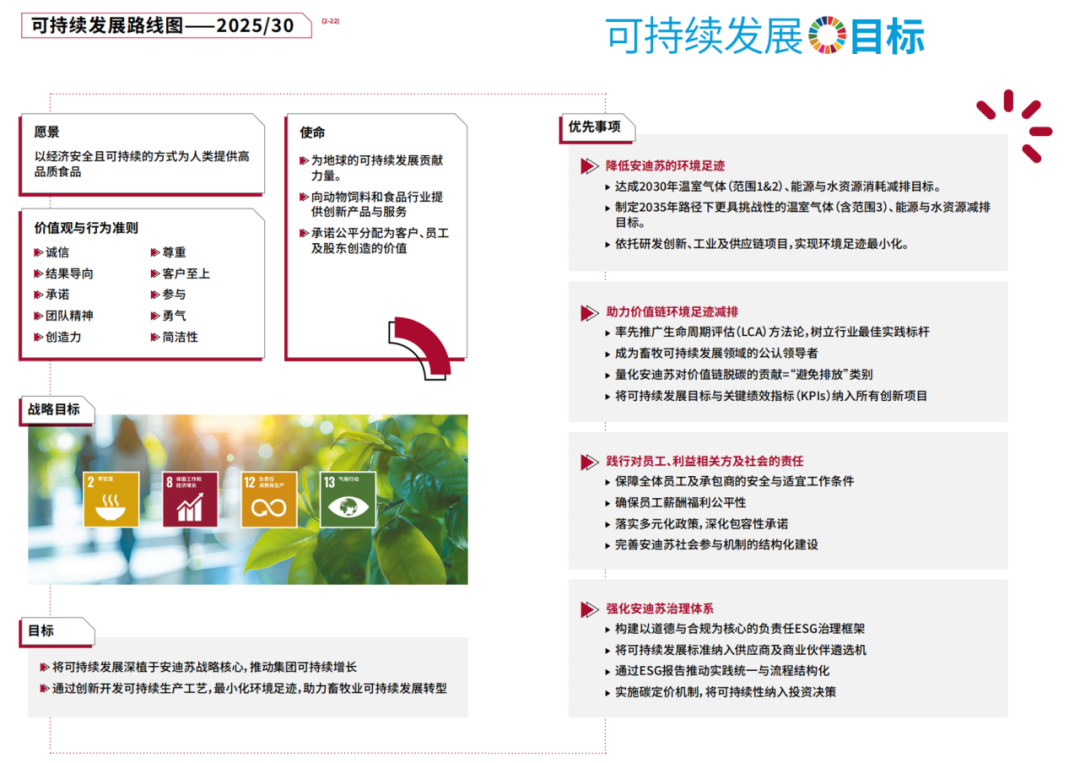Open the green leaves banner photo
Screen dimensions: 1080x763
248,499
